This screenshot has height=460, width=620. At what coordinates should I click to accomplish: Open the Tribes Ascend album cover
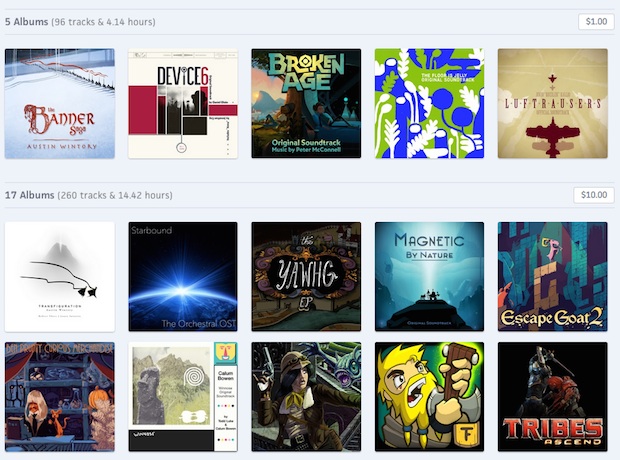coord(552,397)
